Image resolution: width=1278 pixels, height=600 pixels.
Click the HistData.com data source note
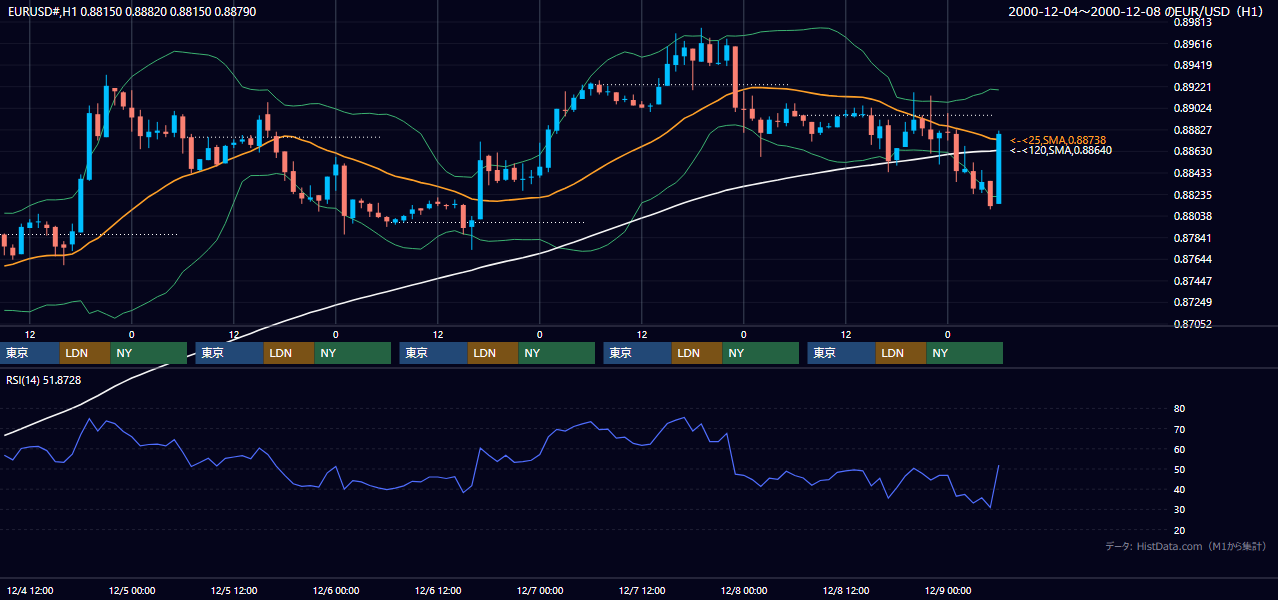click(x=1186, y=546)
